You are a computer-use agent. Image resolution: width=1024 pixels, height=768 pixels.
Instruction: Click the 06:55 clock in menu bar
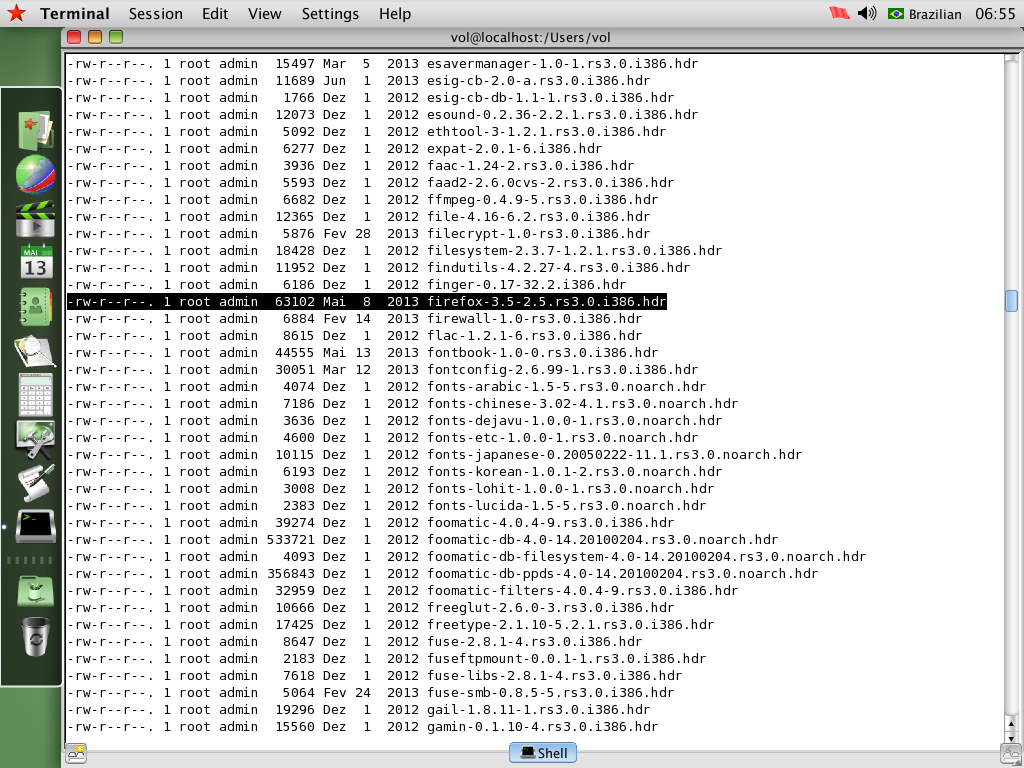coord(995,14)
